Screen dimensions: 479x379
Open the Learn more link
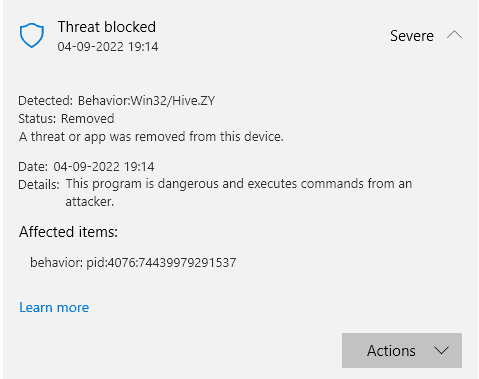coord(54,307)
